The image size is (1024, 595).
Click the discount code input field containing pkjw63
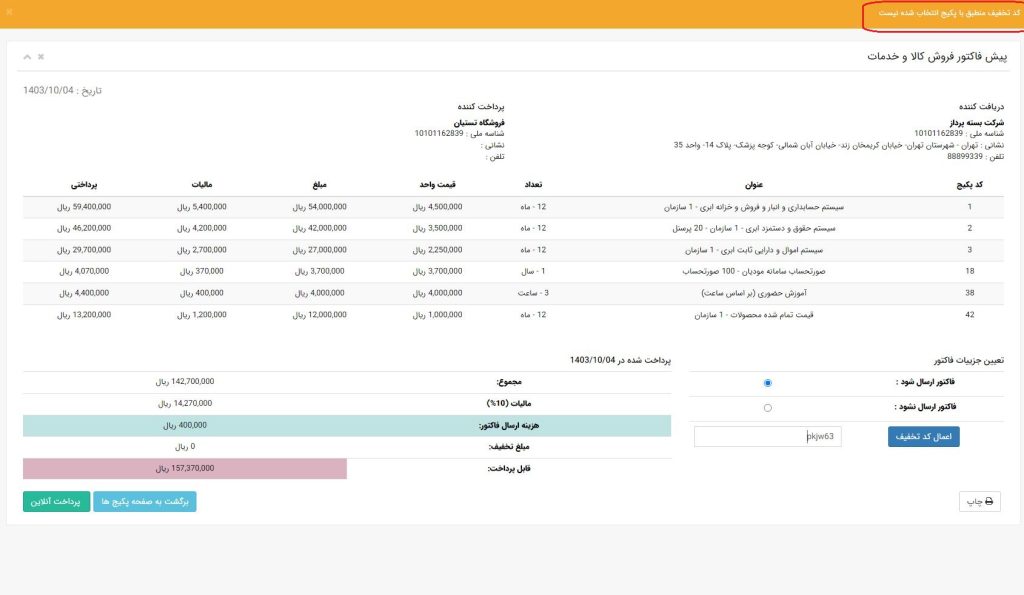click(x=768, y=436)
